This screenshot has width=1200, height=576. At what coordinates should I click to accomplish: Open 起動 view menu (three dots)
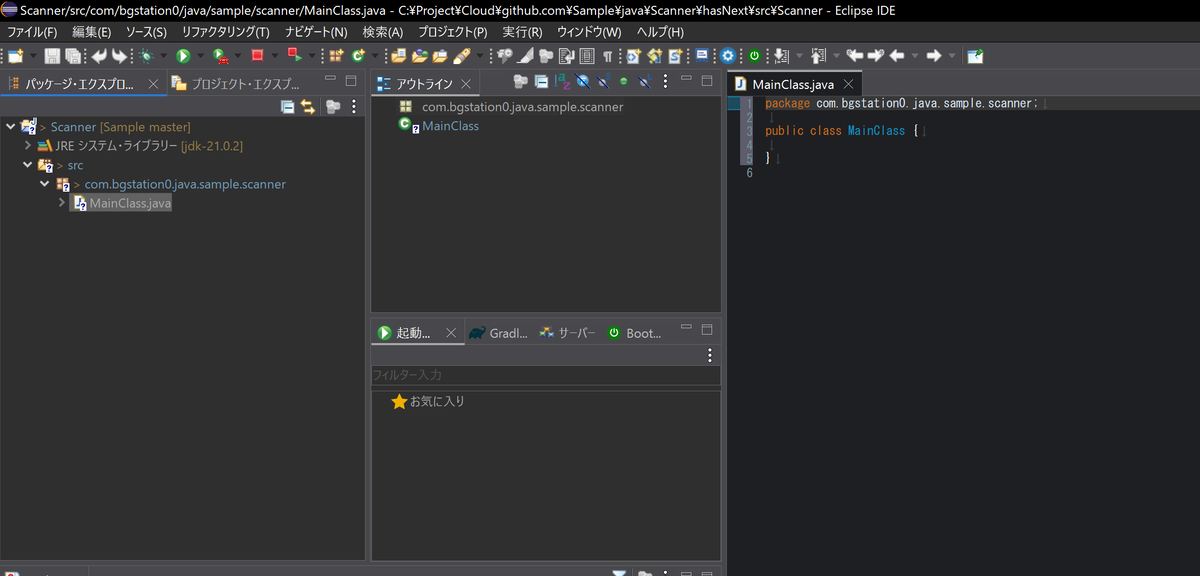710,355
